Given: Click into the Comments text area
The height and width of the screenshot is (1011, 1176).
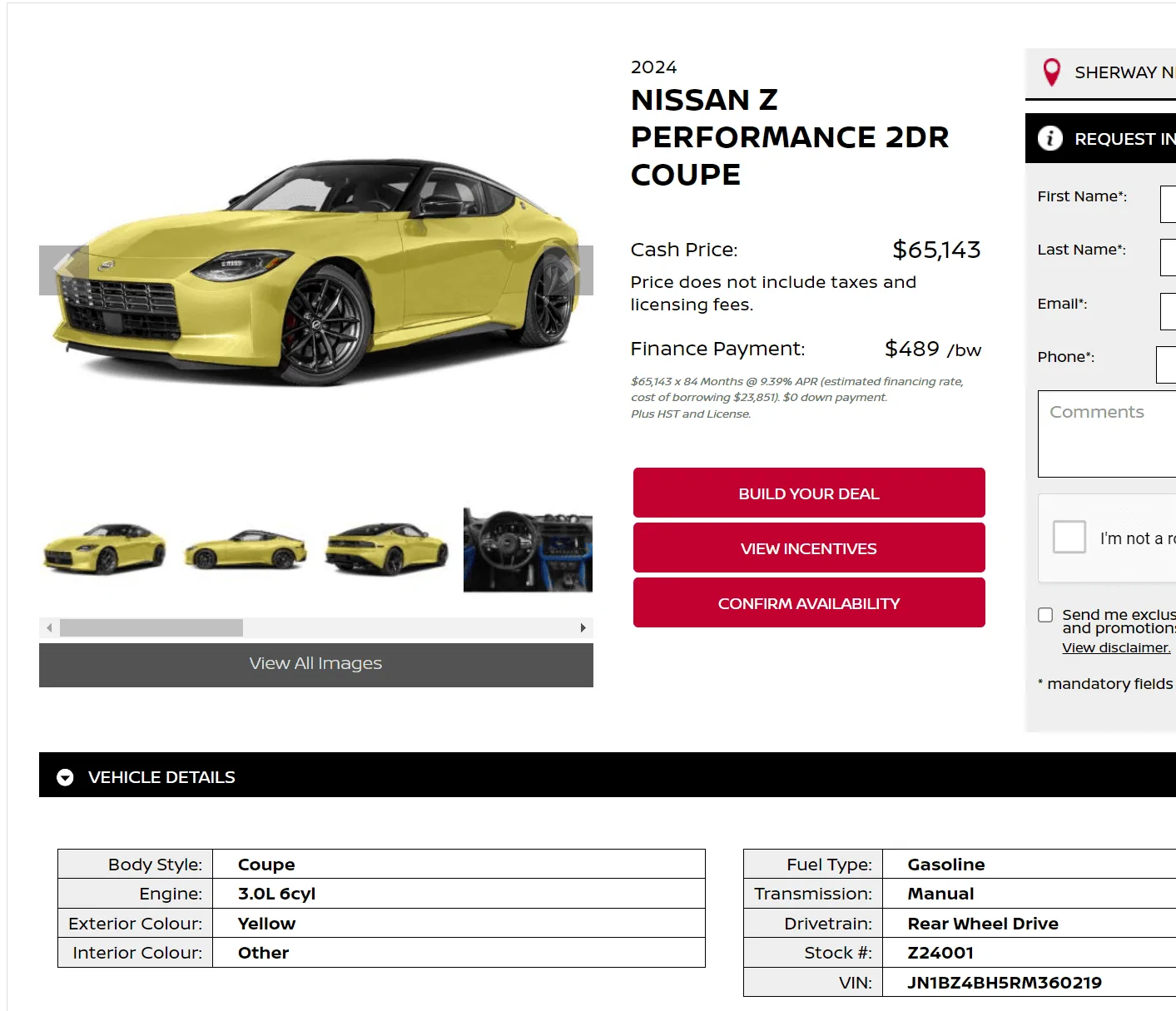Looking at the screenshot, I should [1107, 434].
